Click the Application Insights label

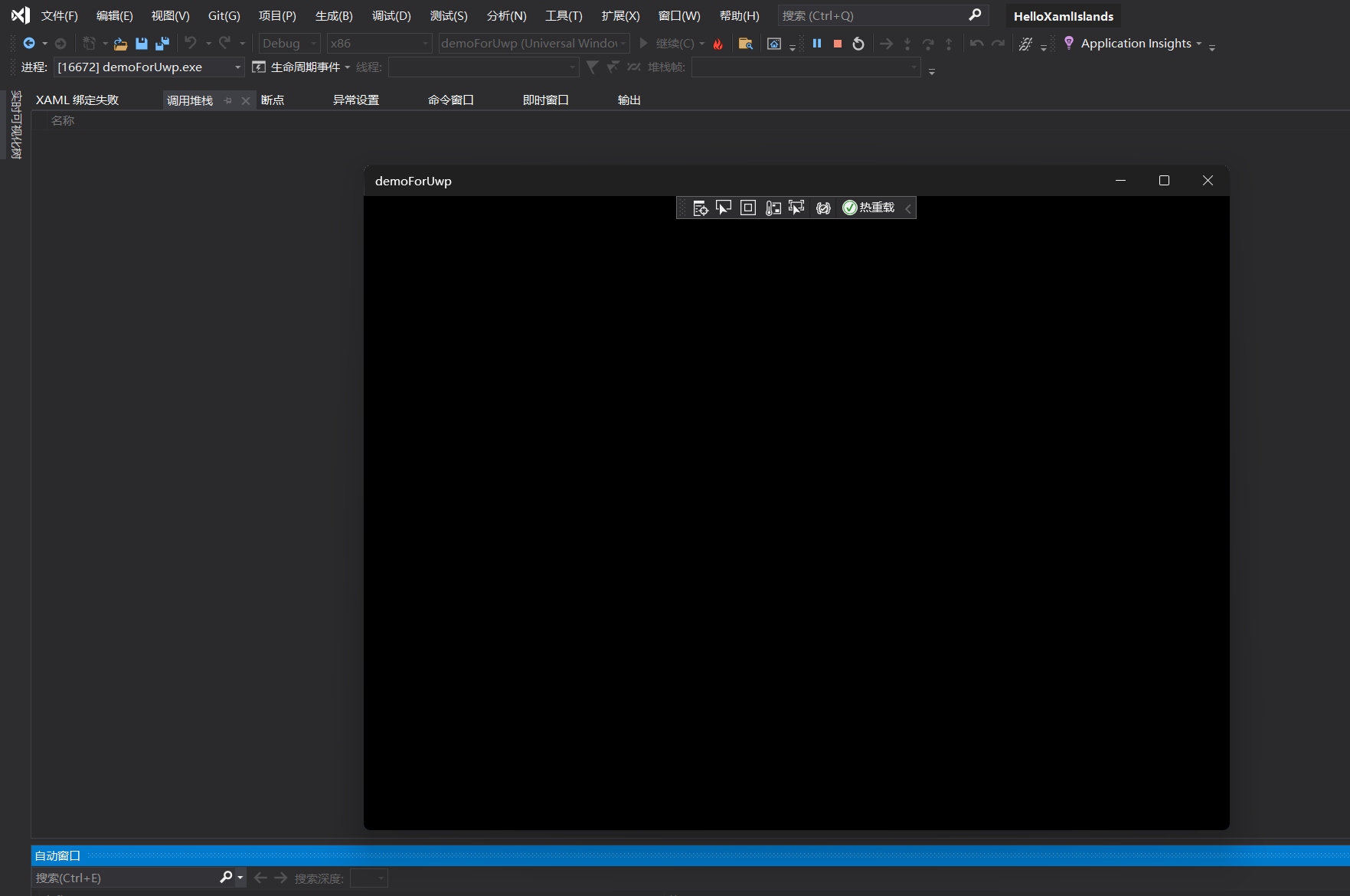click(x=1136, y=44)
